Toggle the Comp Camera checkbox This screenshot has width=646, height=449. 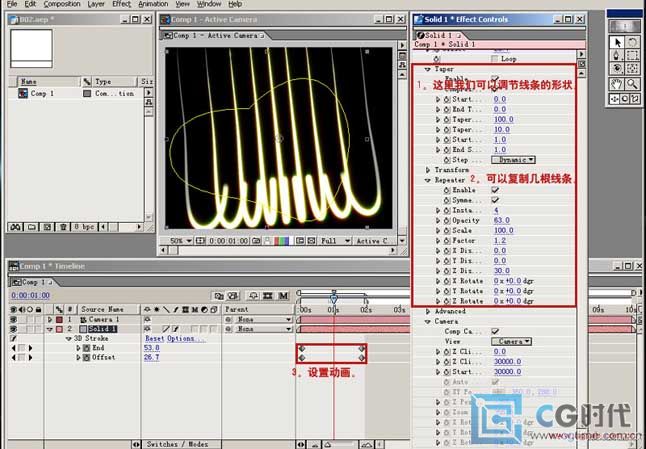(x=495, y=331)
